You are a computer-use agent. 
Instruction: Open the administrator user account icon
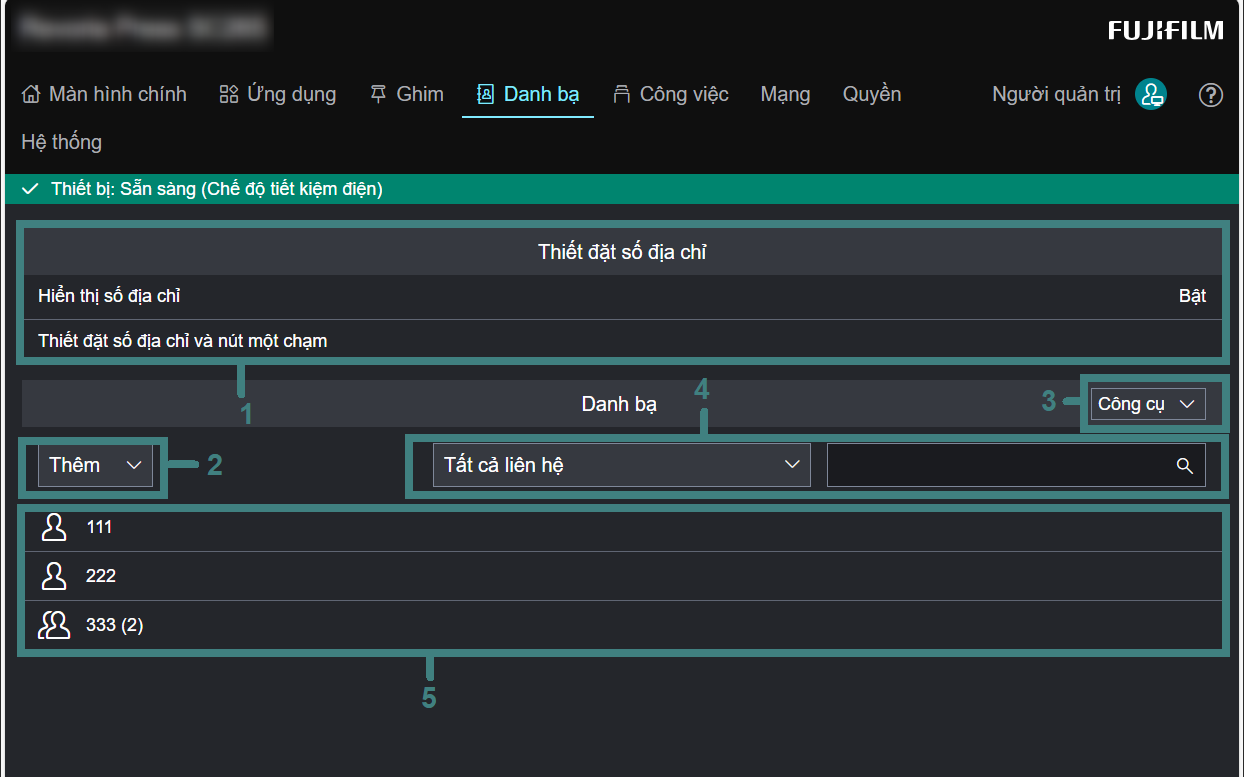click(x=1151, y=95)
